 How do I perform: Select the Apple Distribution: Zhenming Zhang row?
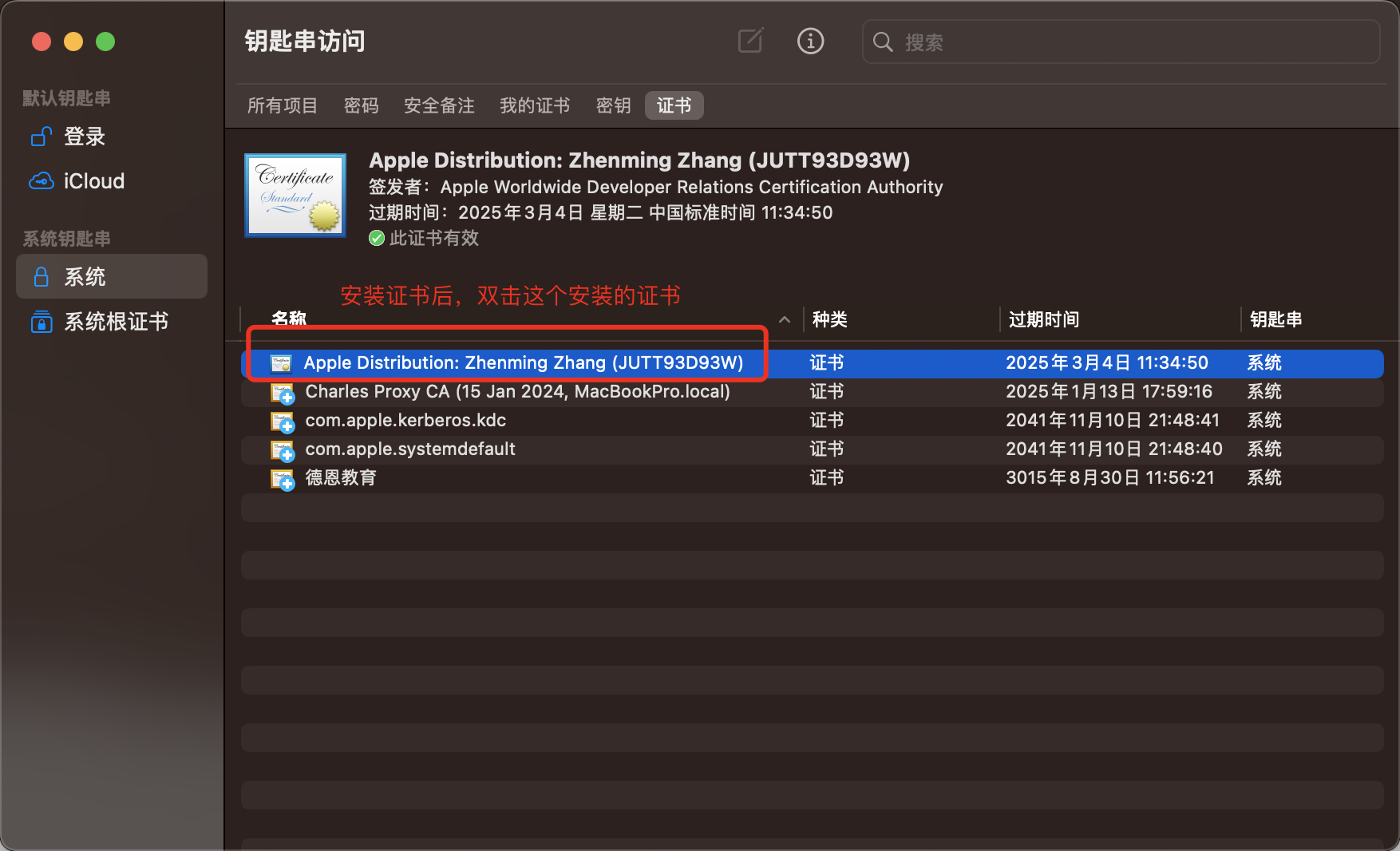pyautogui.click(x=813, y=363)
